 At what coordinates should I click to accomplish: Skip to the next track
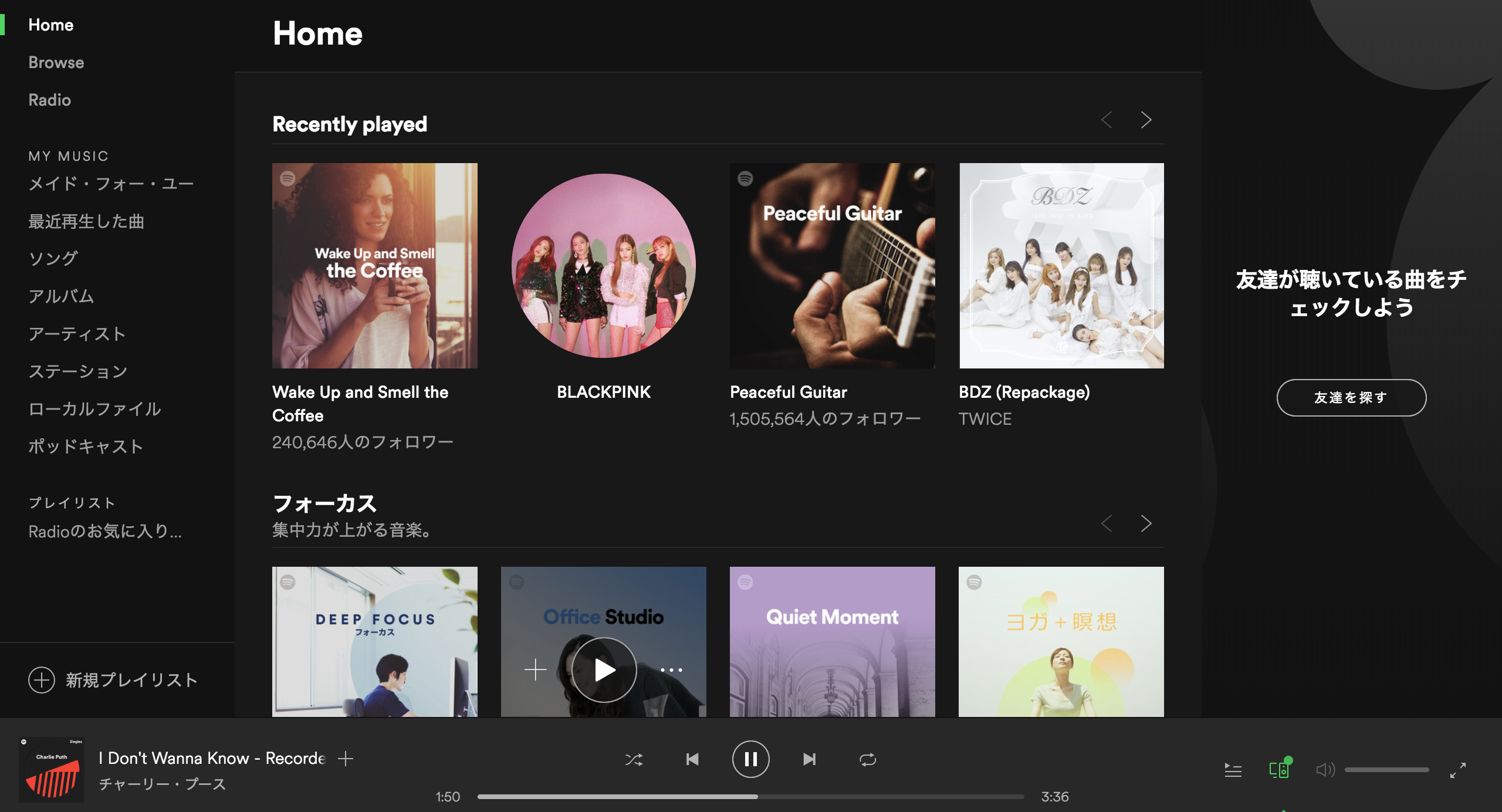point(809,760)
